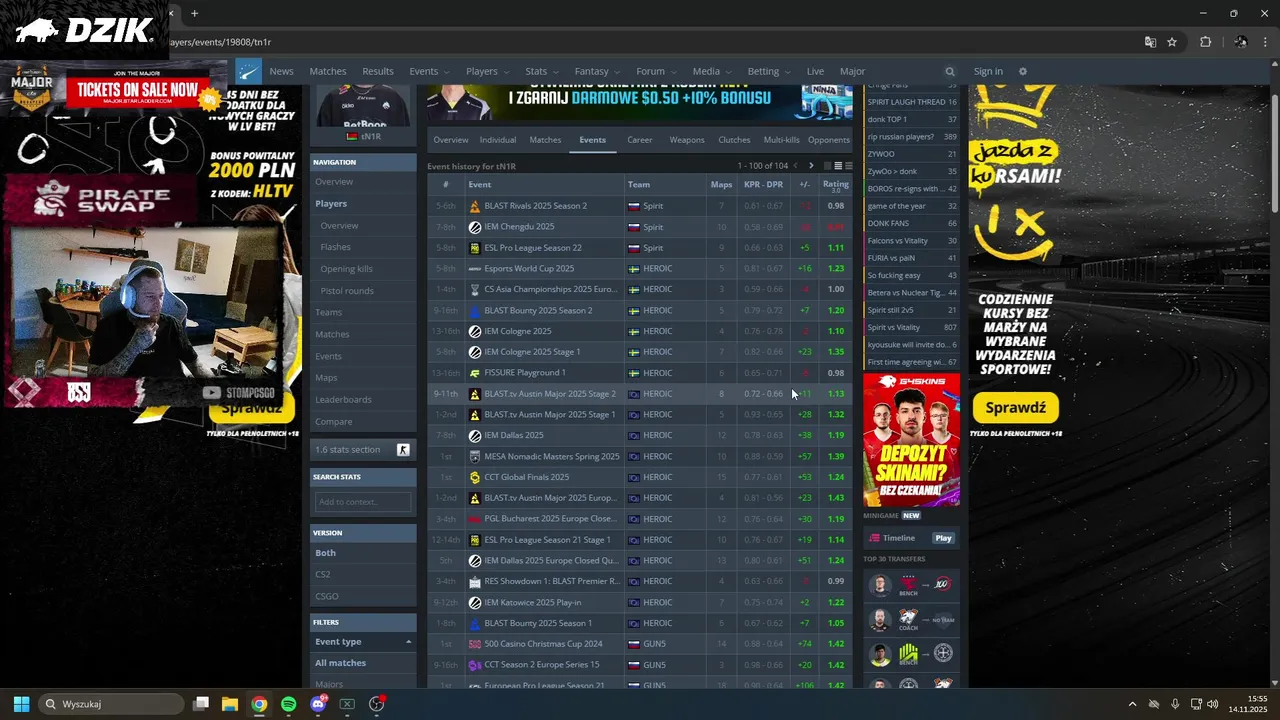Open Windows Start menu
1280x720 pixels.
pos(21,704)
